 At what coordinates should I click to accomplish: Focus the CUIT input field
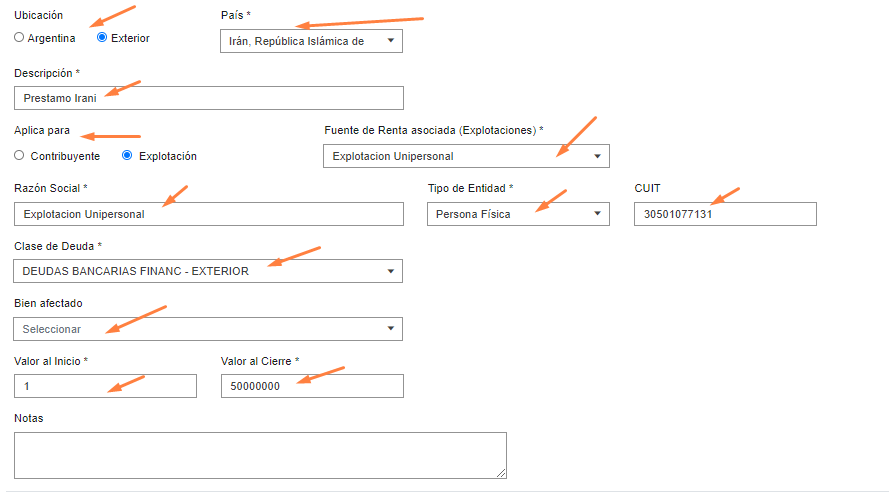click(x=725, y=214)
